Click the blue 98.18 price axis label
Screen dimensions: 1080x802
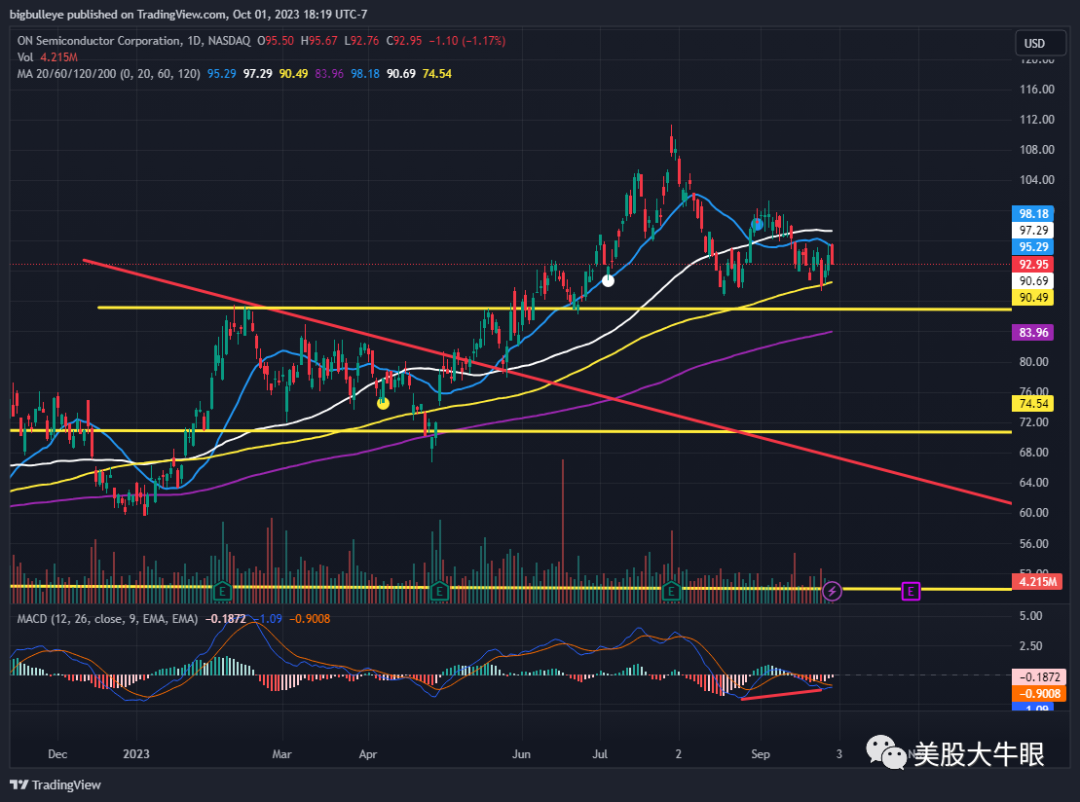pos(1033,214)
